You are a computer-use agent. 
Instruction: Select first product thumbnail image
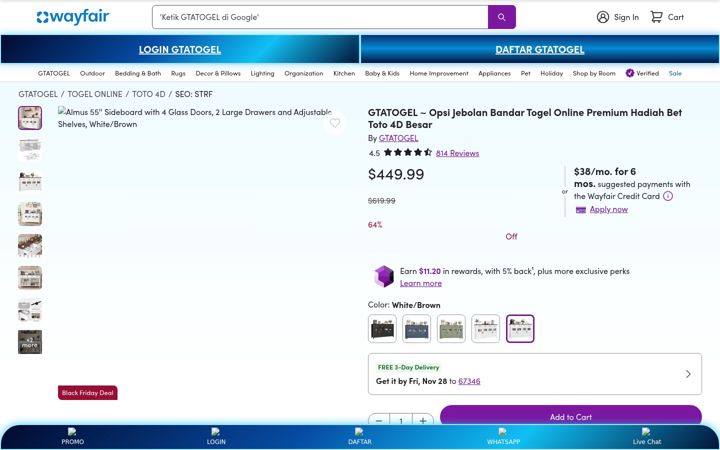click(x=30, y=118)
